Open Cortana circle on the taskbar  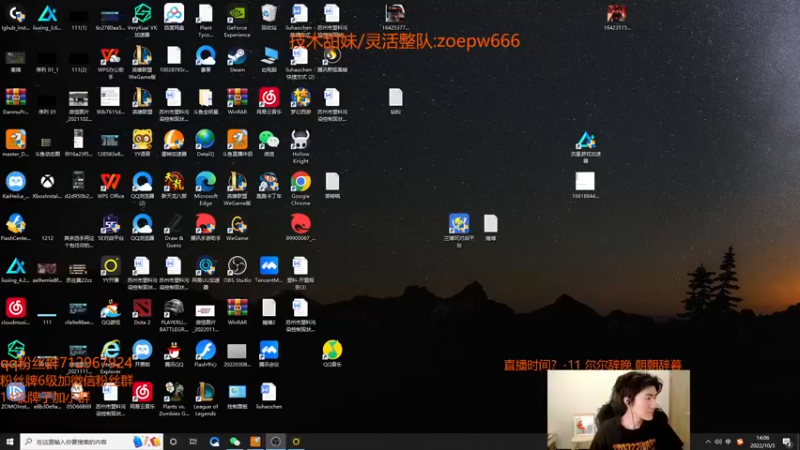(173, 441)
